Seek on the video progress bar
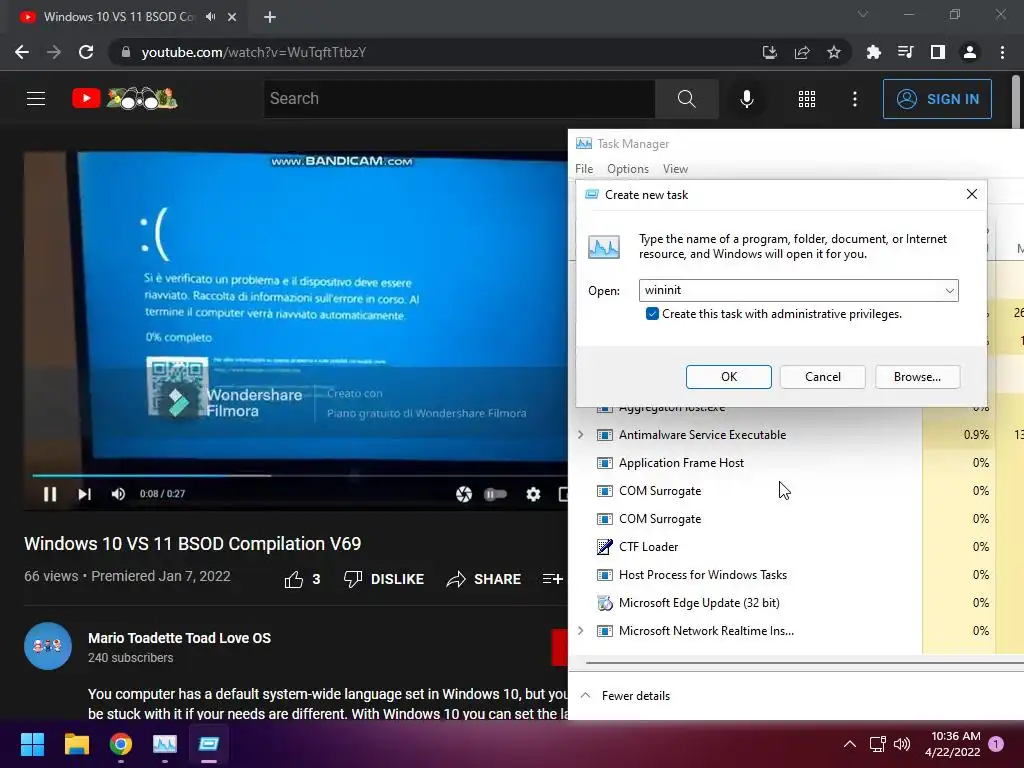The height and width of the screenshot is (768, 1024). point(299,475)
